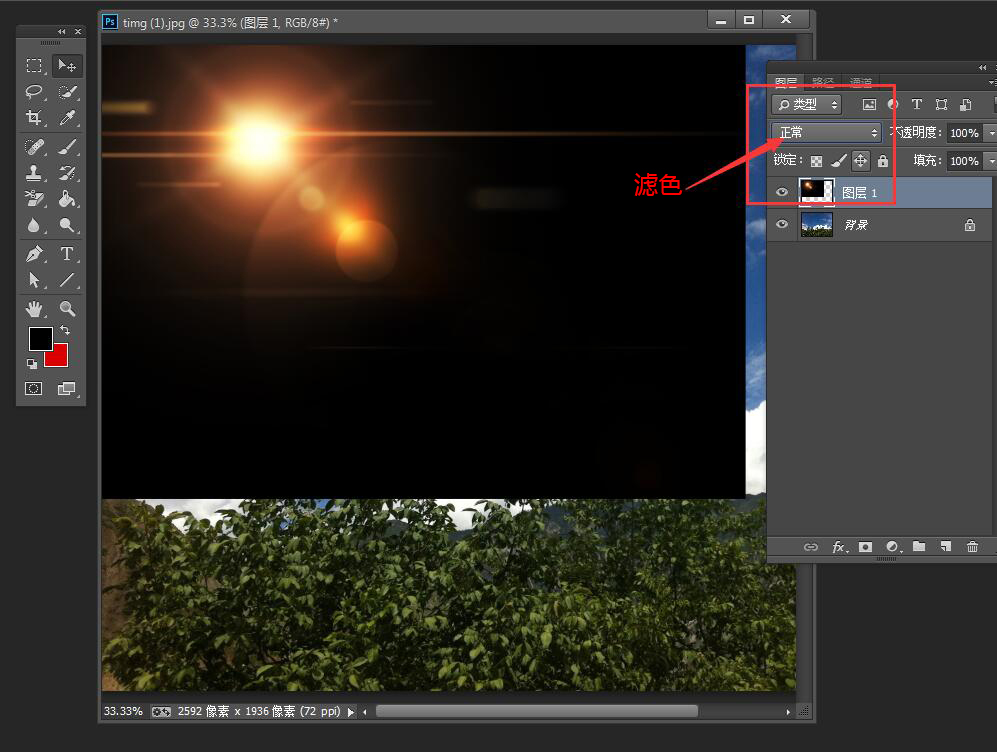Select the 背景 layer name
The width and height of the screenshot is (997, 752).
(x=856, y=224)
